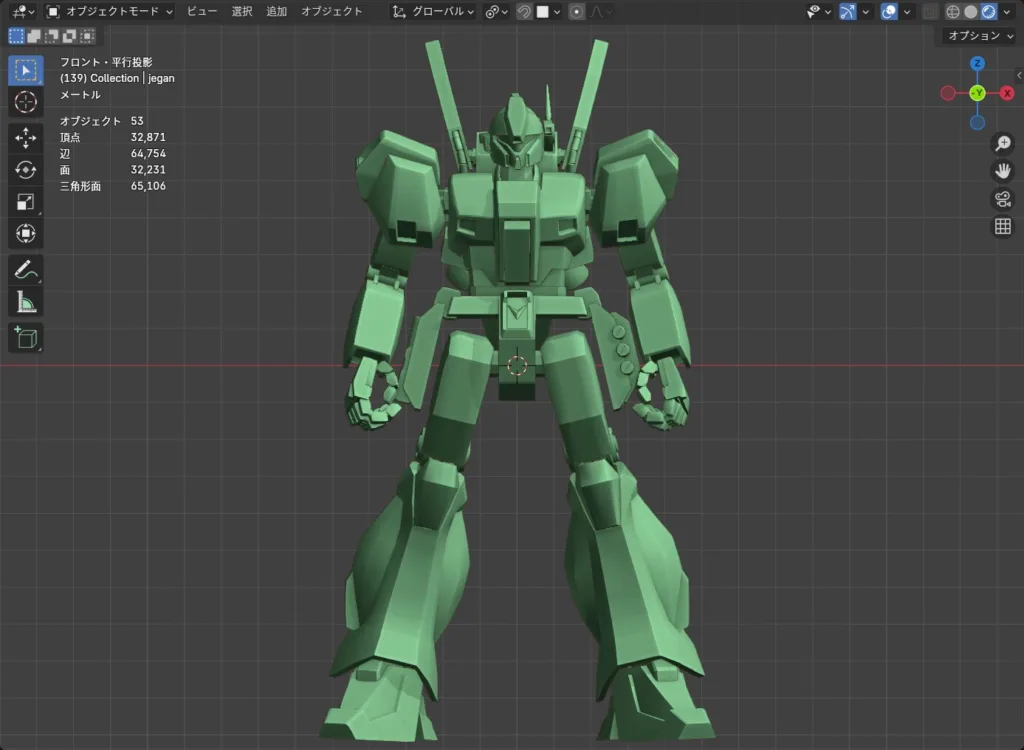Select the Measure tool
The image size is (1024, 750).
(x=26, y=302)
